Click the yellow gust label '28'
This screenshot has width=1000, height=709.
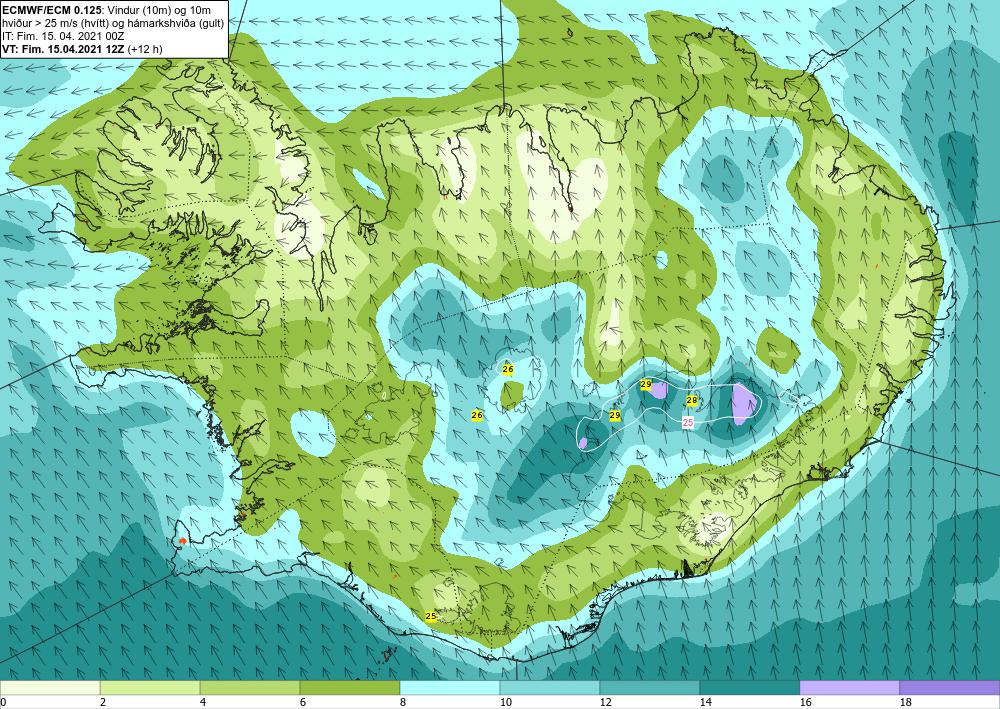coord(691,400)
